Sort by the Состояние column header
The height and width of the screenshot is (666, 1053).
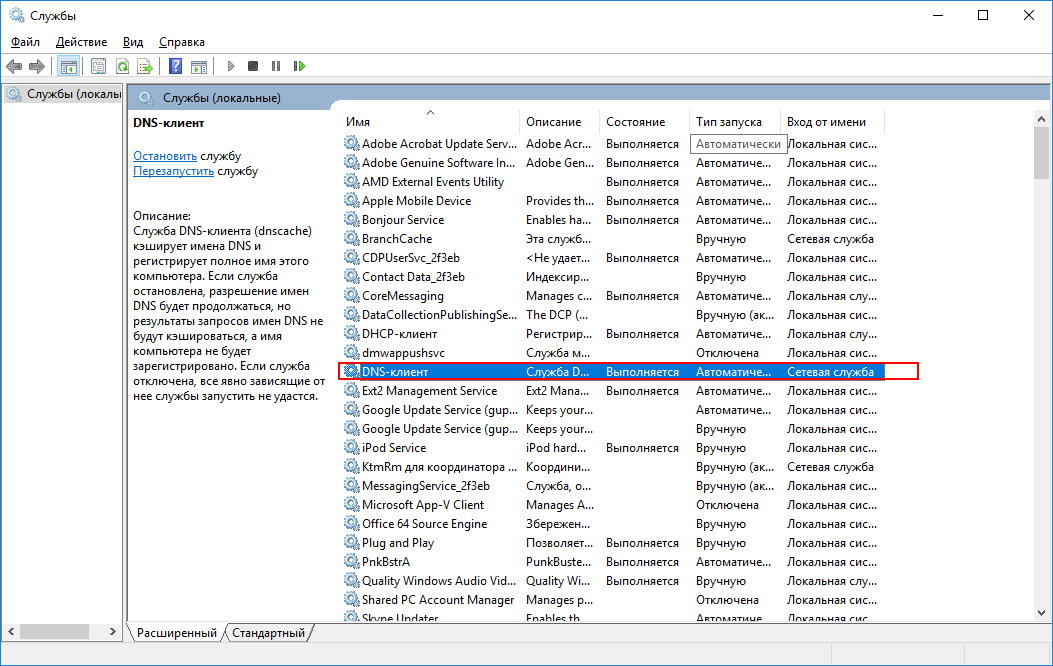pyautogui.click(x=635, y=122)
